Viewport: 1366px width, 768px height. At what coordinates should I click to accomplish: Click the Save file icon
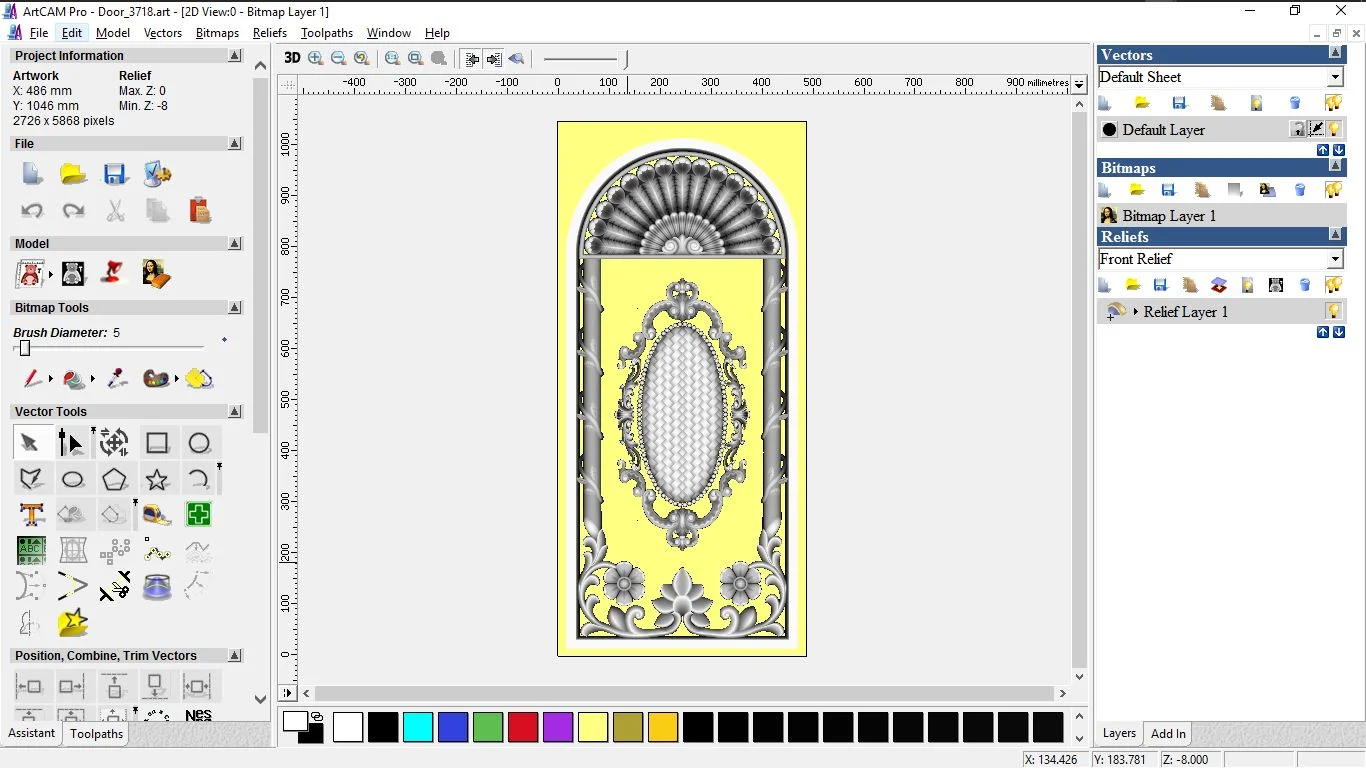115,174
